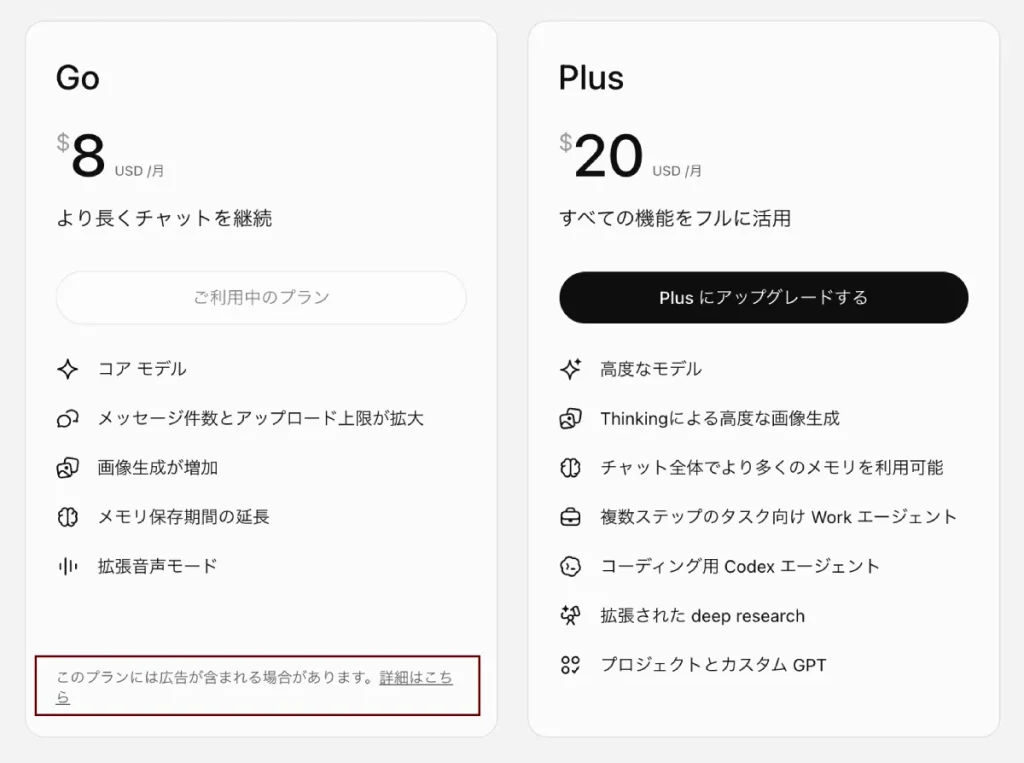Click the telescope icon for deep research
This screenshot has height=763, width=1024.
570,615
